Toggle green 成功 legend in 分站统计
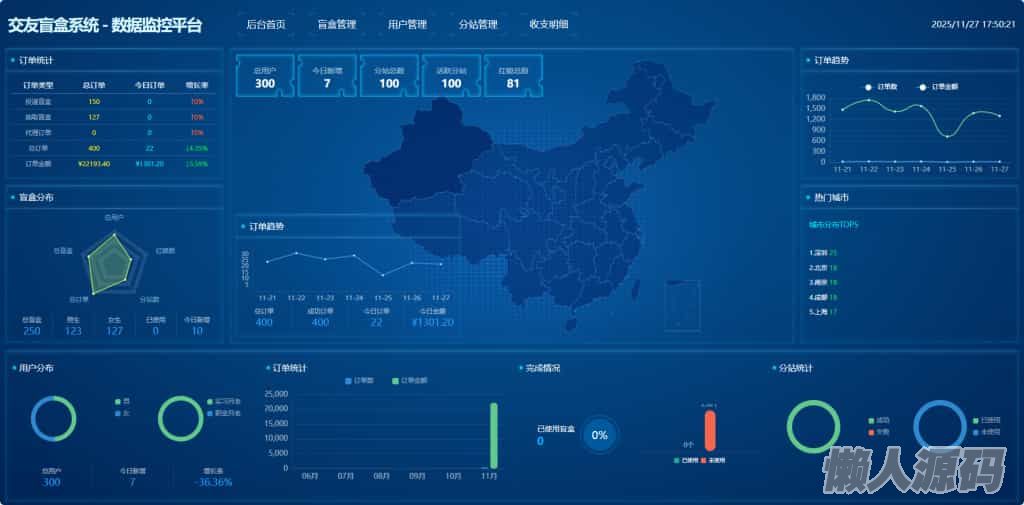The image size is (1024, 505). (879, 421)
